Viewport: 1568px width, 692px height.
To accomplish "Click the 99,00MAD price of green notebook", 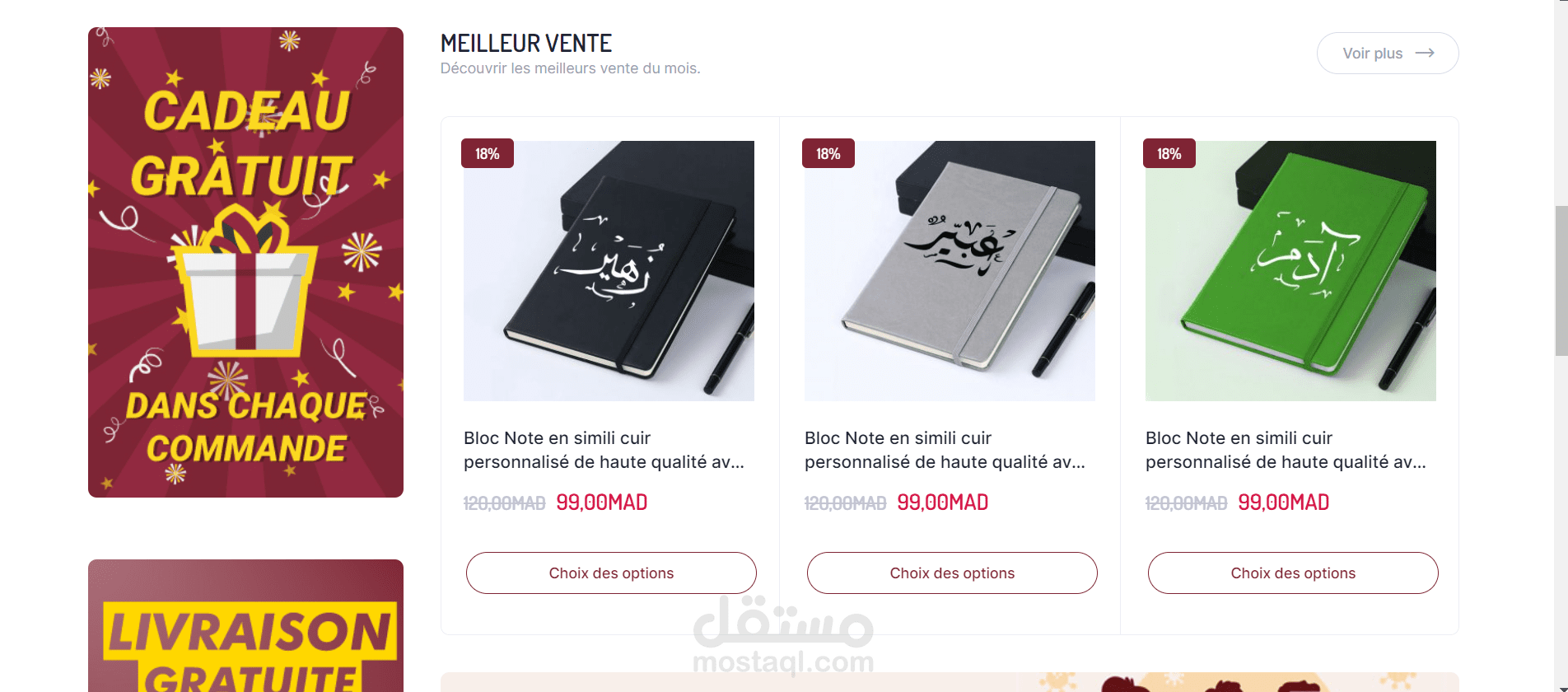I will [x=1284, y=503].
